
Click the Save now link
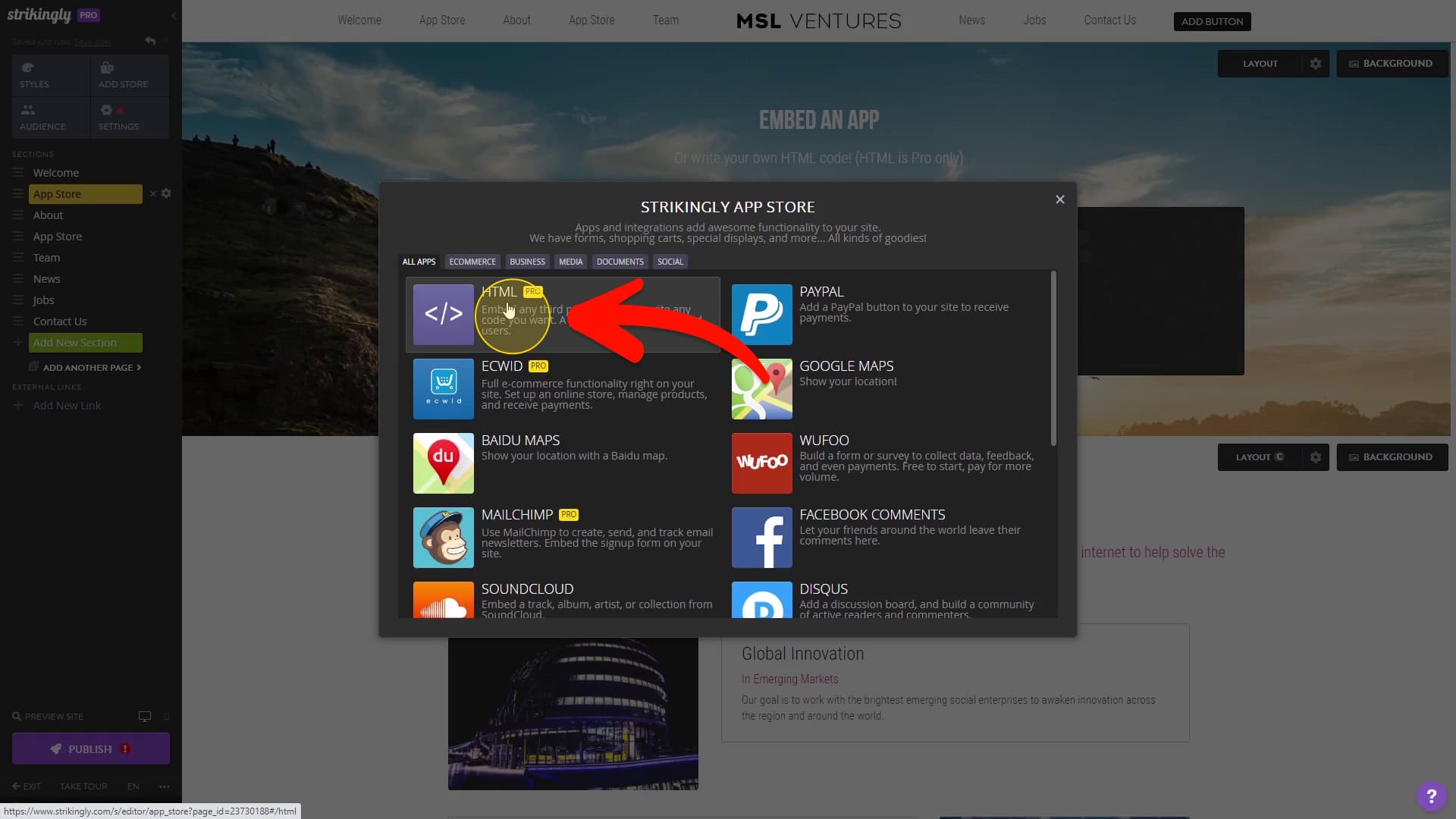click(x=93, y=42)
